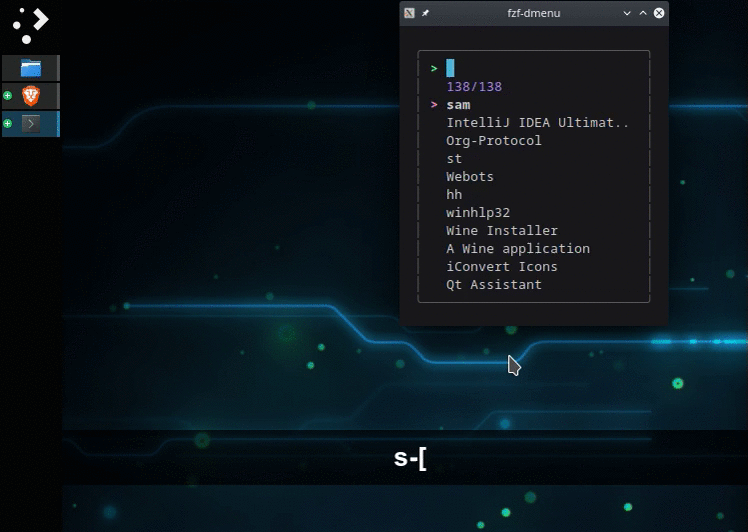Open the file manager folder icon
The image size is (748, 532).
(31, 68)
